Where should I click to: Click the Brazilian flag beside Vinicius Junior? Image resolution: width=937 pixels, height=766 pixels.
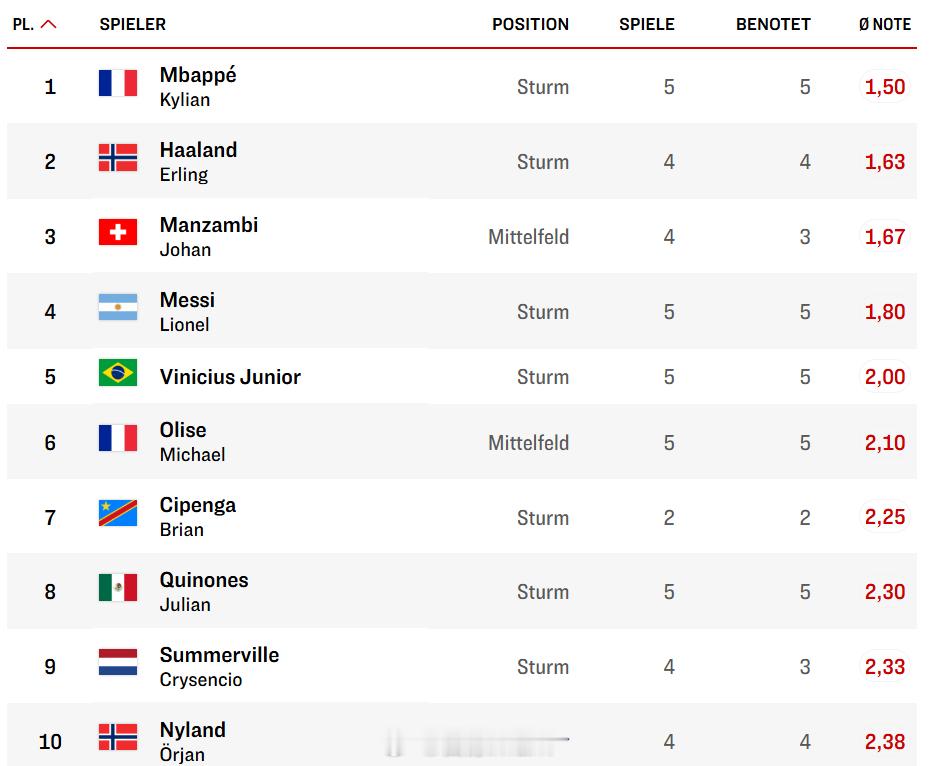118,372
